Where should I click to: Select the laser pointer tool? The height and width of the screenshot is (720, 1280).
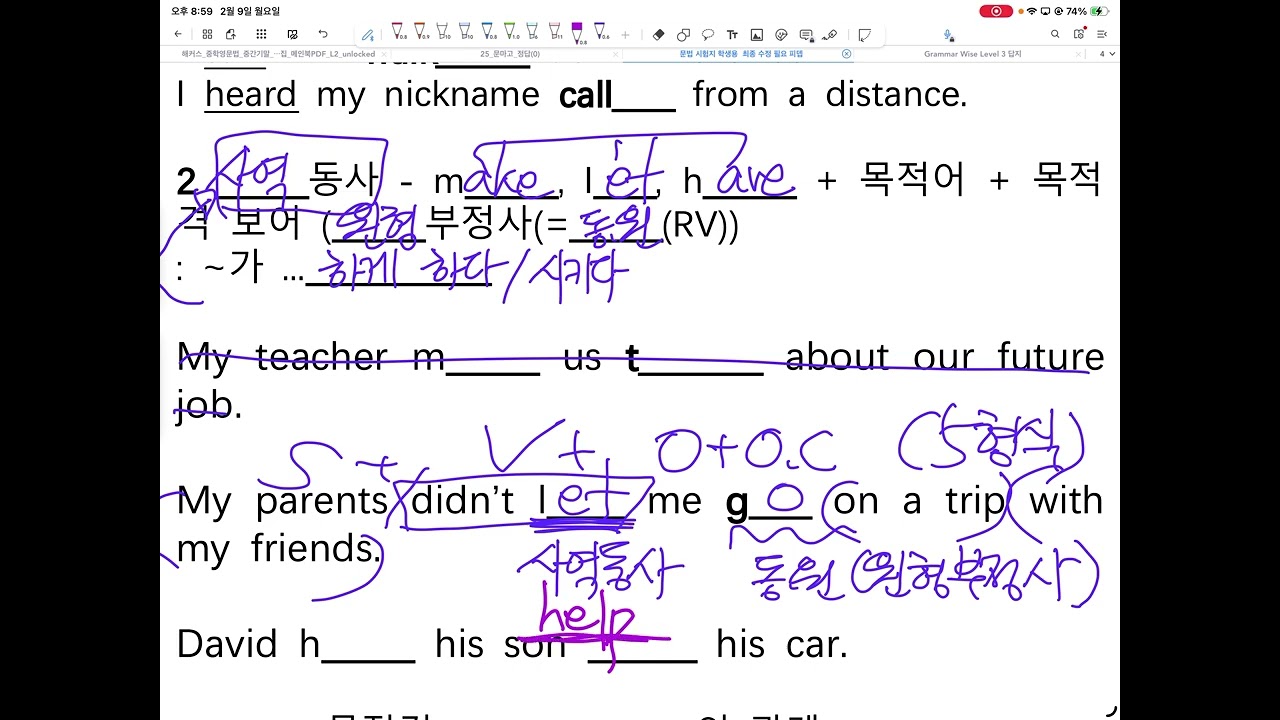pos(829,35)
